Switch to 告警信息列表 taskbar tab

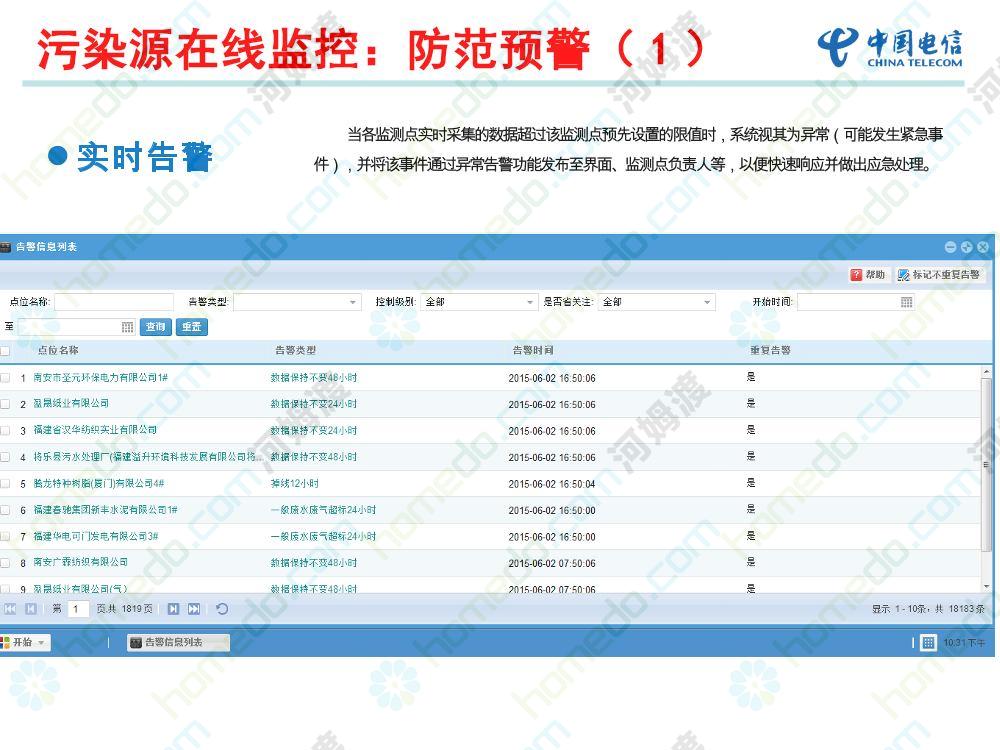point(178,642)
